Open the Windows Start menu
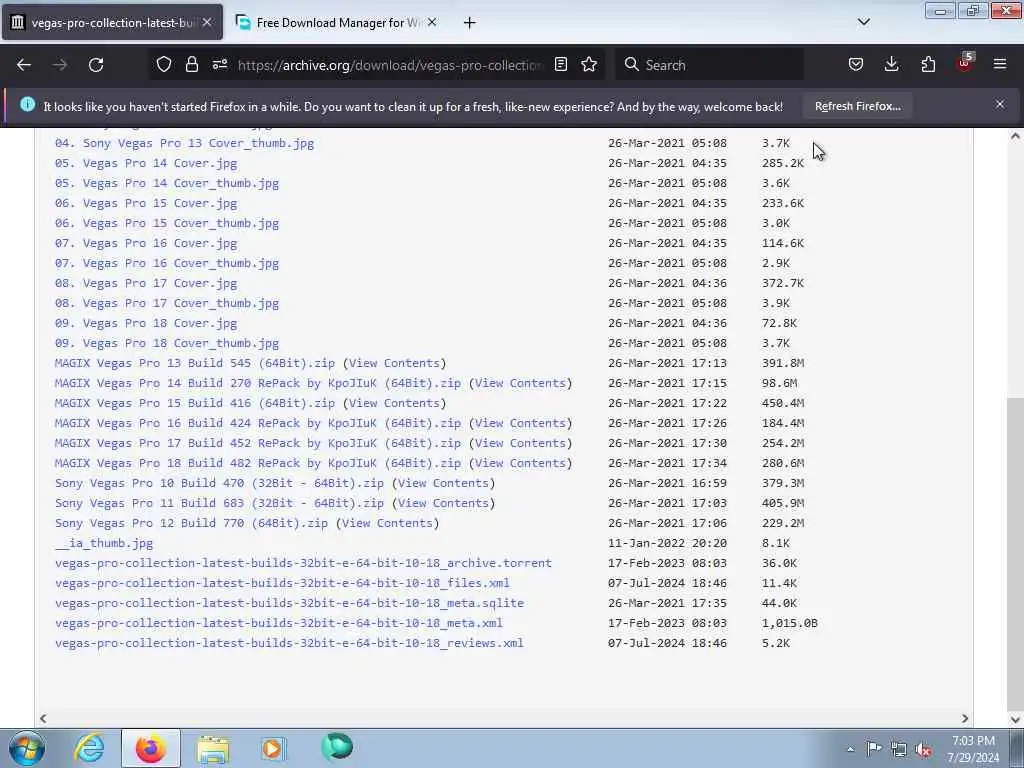Viewport: 1024px width, 768px height. (26, 748)
